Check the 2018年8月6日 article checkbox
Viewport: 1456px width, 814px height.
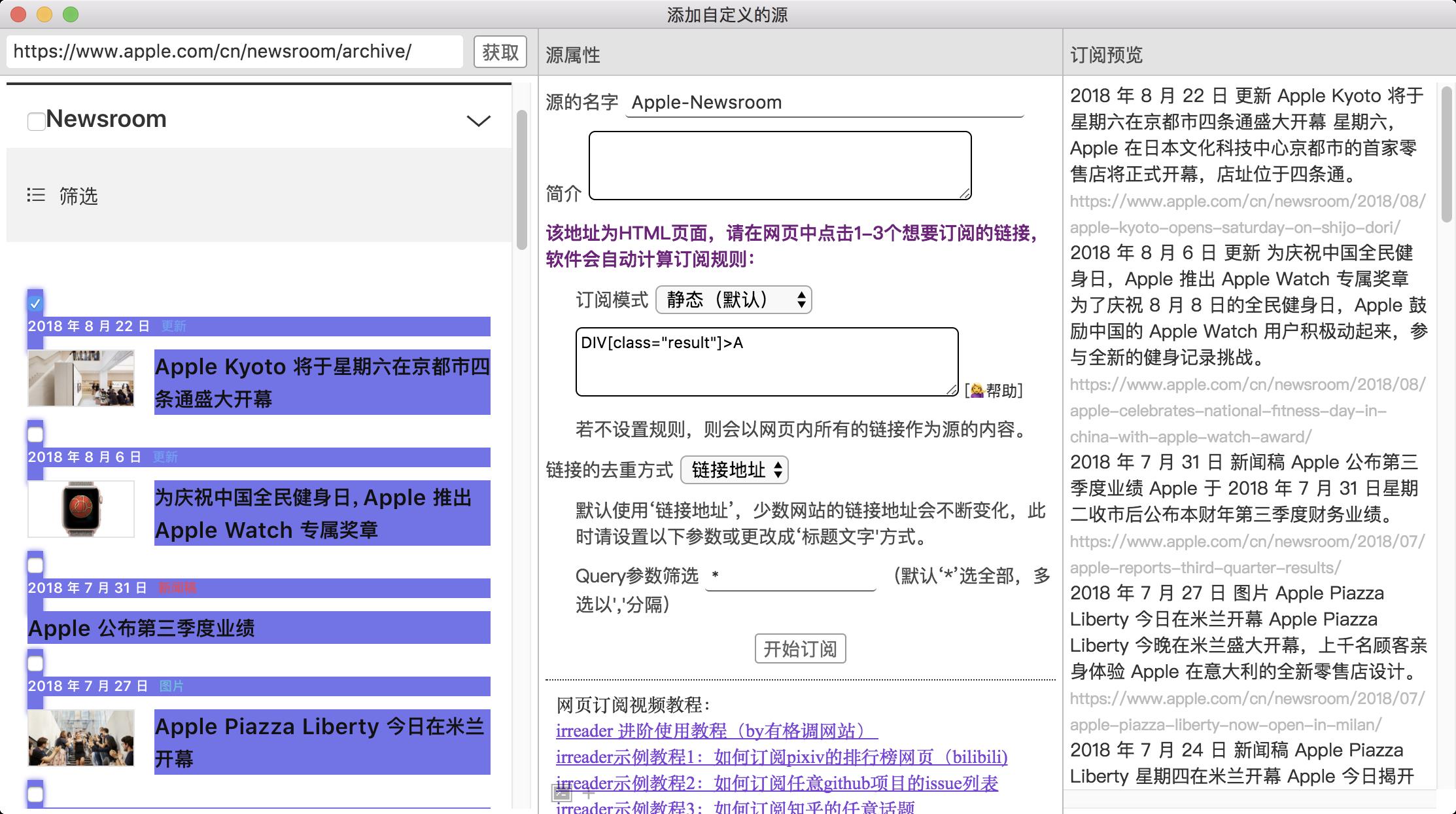point(35,434)
